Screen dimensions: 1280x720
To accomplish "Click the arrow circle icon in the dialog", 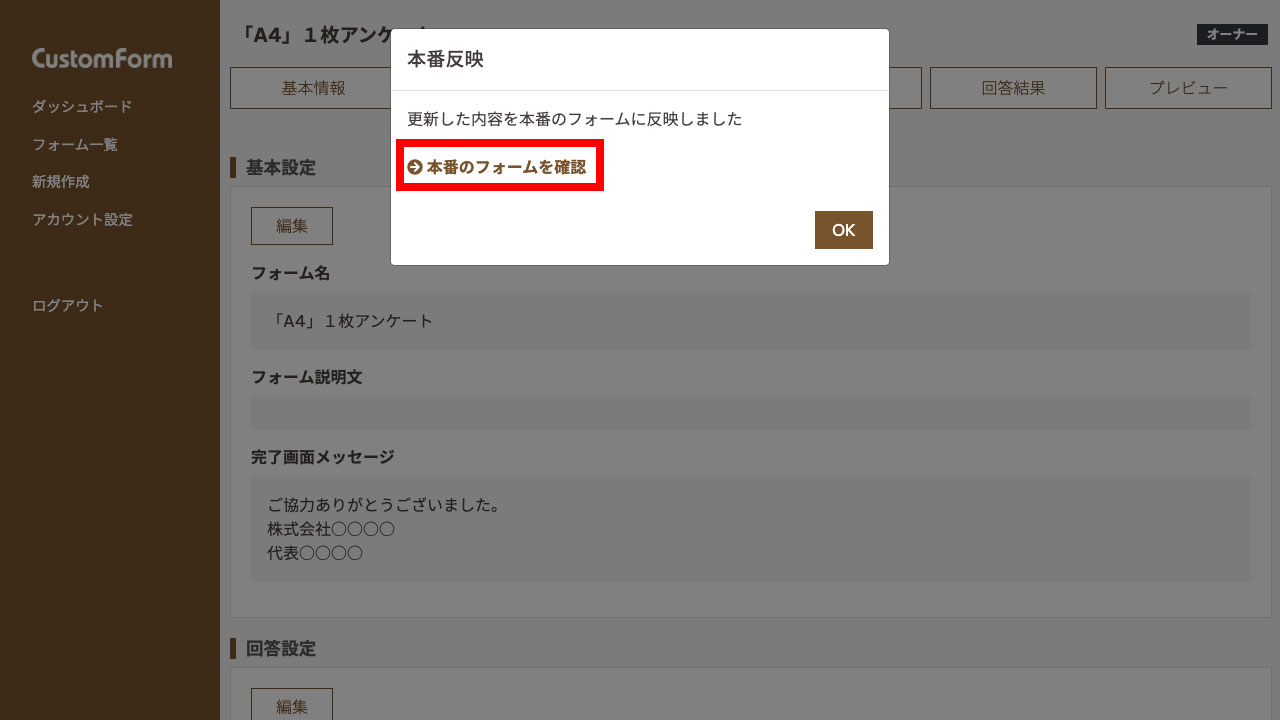I will point(415,167).
